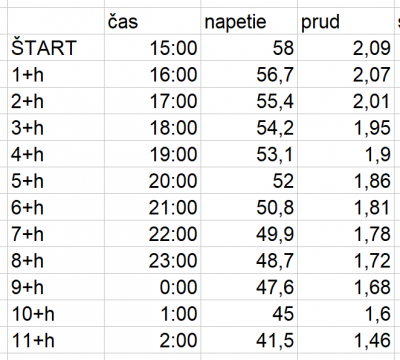Select the 'prud' header cell
This screenshot has height=360, width=400.
point(346,21)
